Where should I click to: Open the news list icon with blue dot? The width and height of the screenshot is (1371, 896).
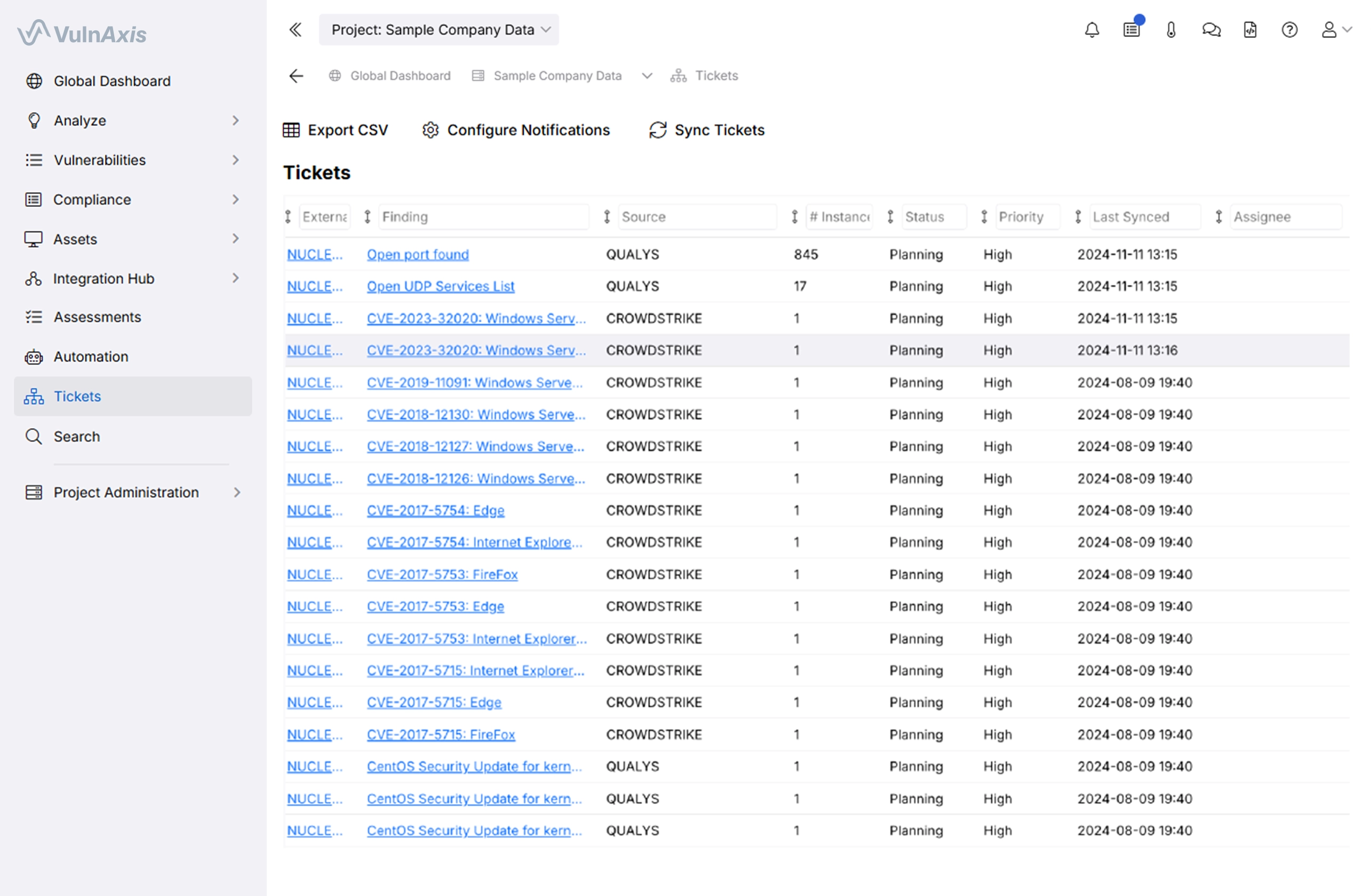click(1131, 29)
